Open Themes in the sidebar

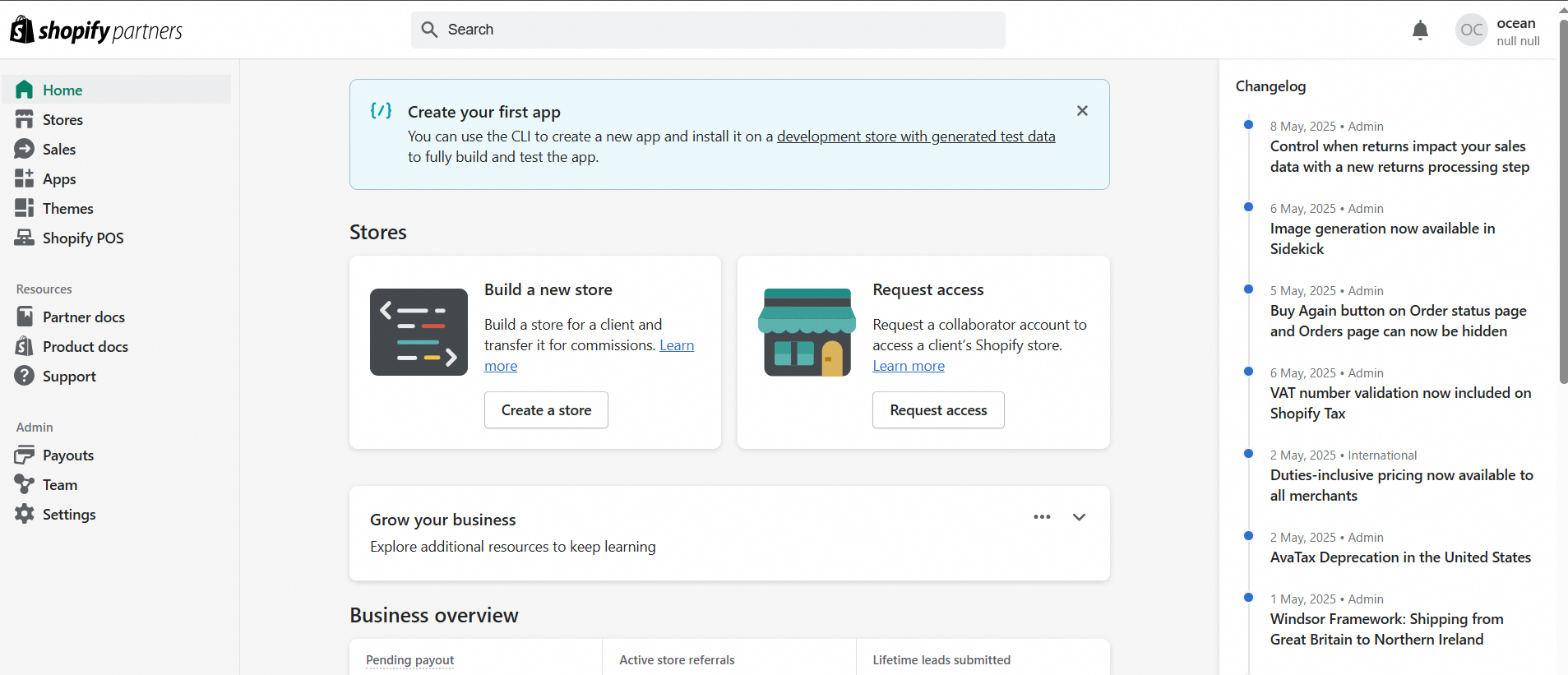tap(116, 208)
